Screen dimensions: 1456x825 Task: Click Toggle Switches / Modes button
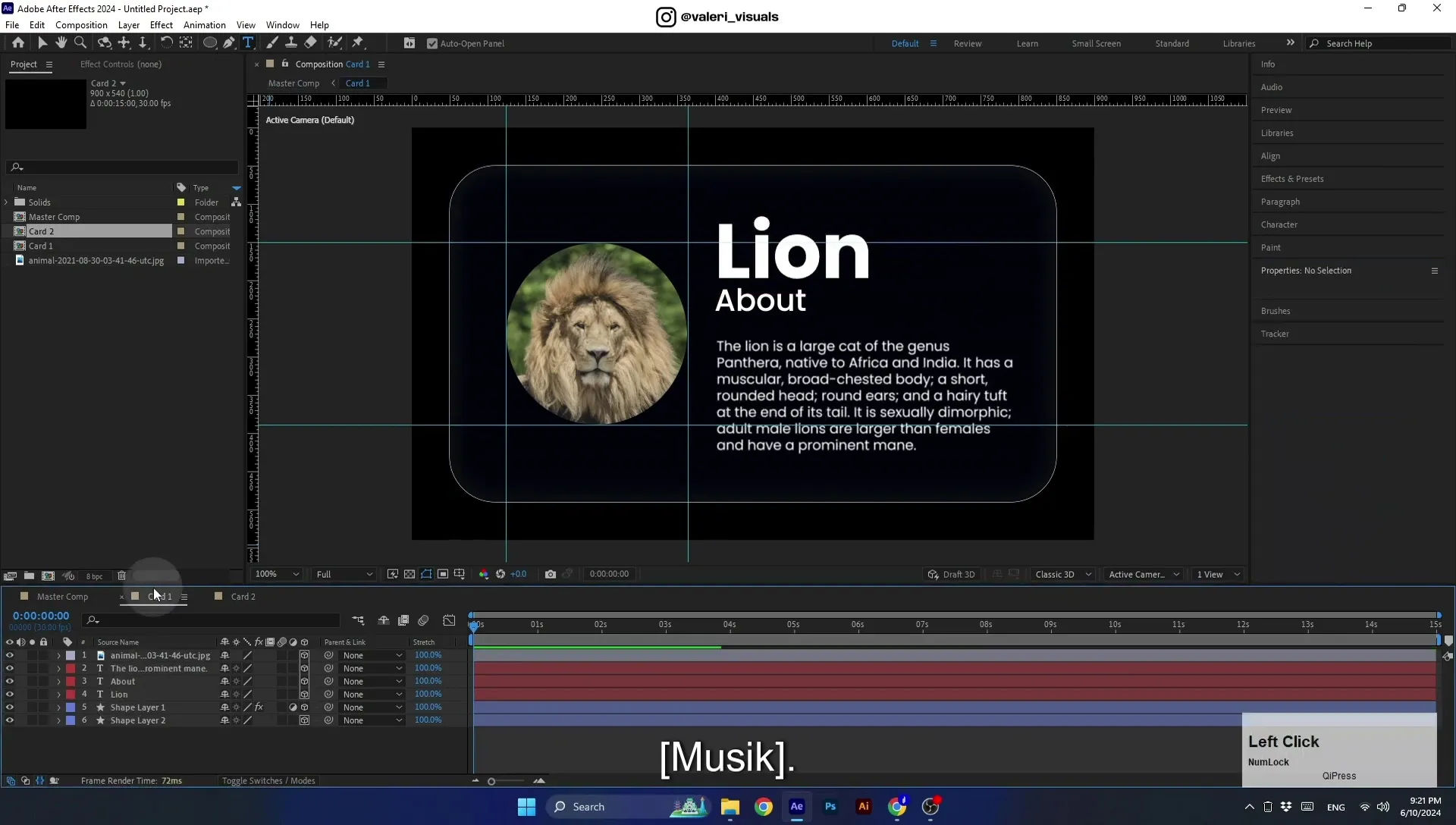coord(268,781)
